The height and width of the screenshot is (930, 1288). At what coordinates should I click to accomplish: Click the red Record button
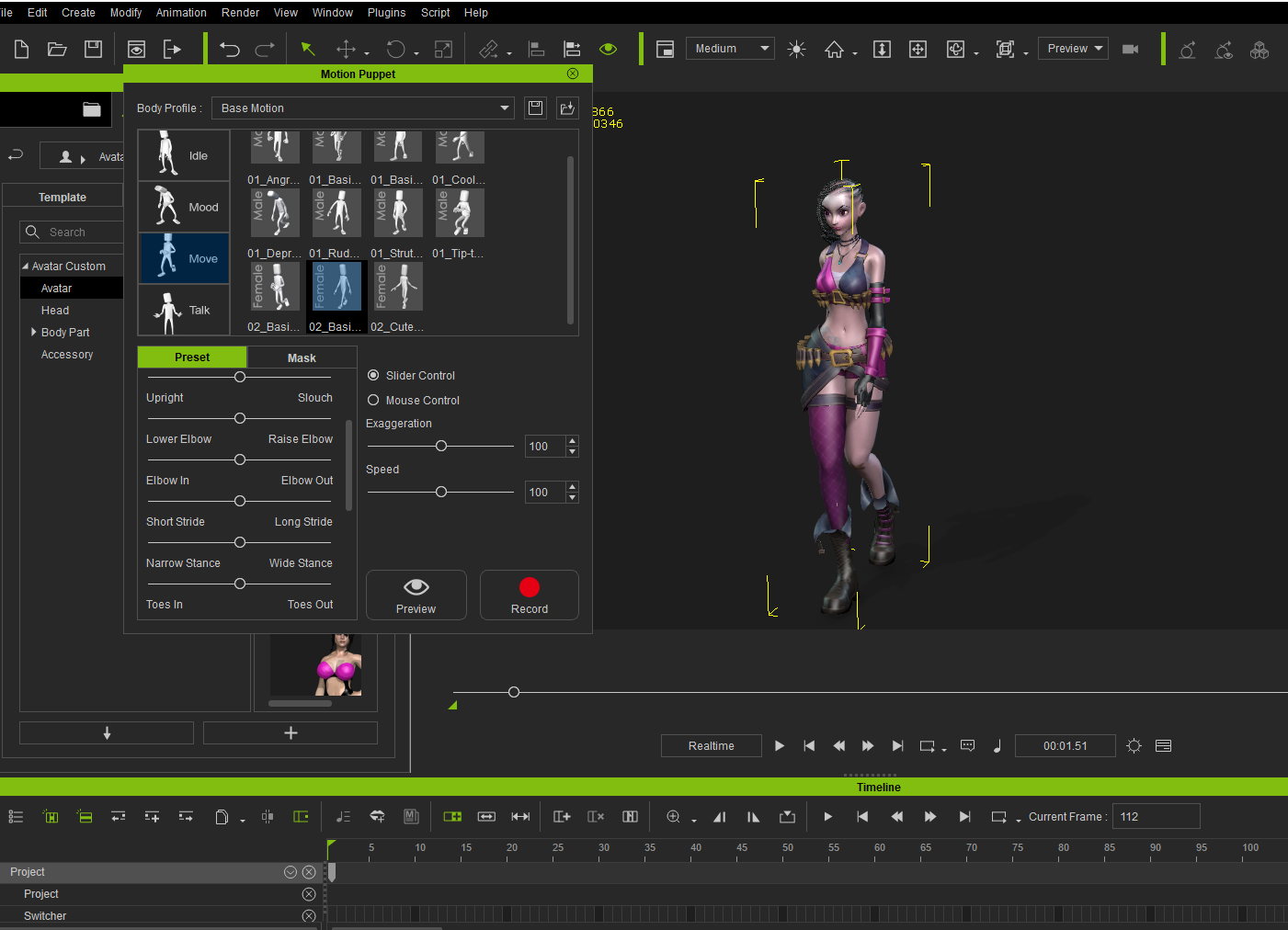[529, 595]
